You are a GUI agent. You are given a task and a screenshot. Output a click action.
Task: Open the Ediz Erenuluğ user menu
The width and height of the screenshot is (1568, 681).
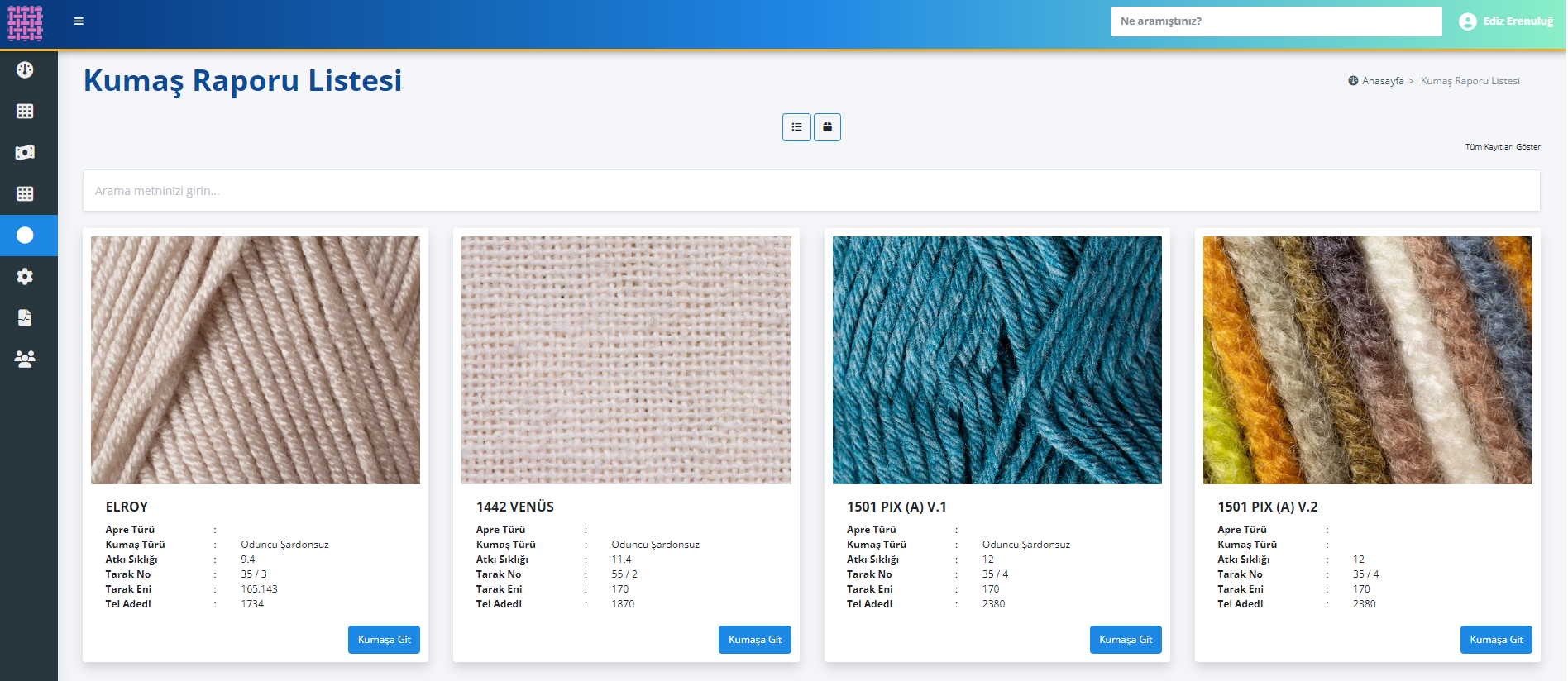(1506, 21)
